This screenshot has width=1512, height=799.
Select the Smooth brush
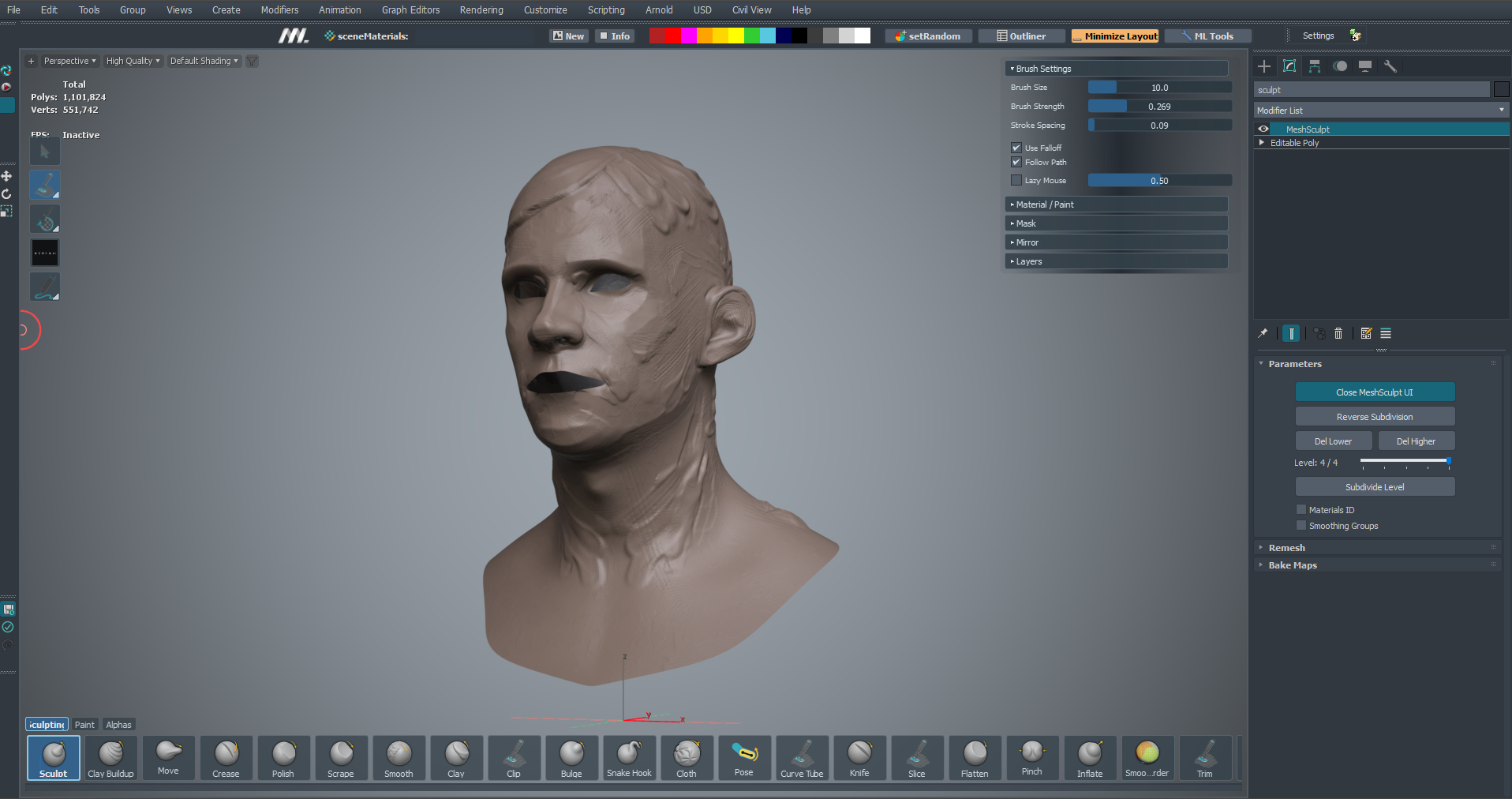click(399, 758)
